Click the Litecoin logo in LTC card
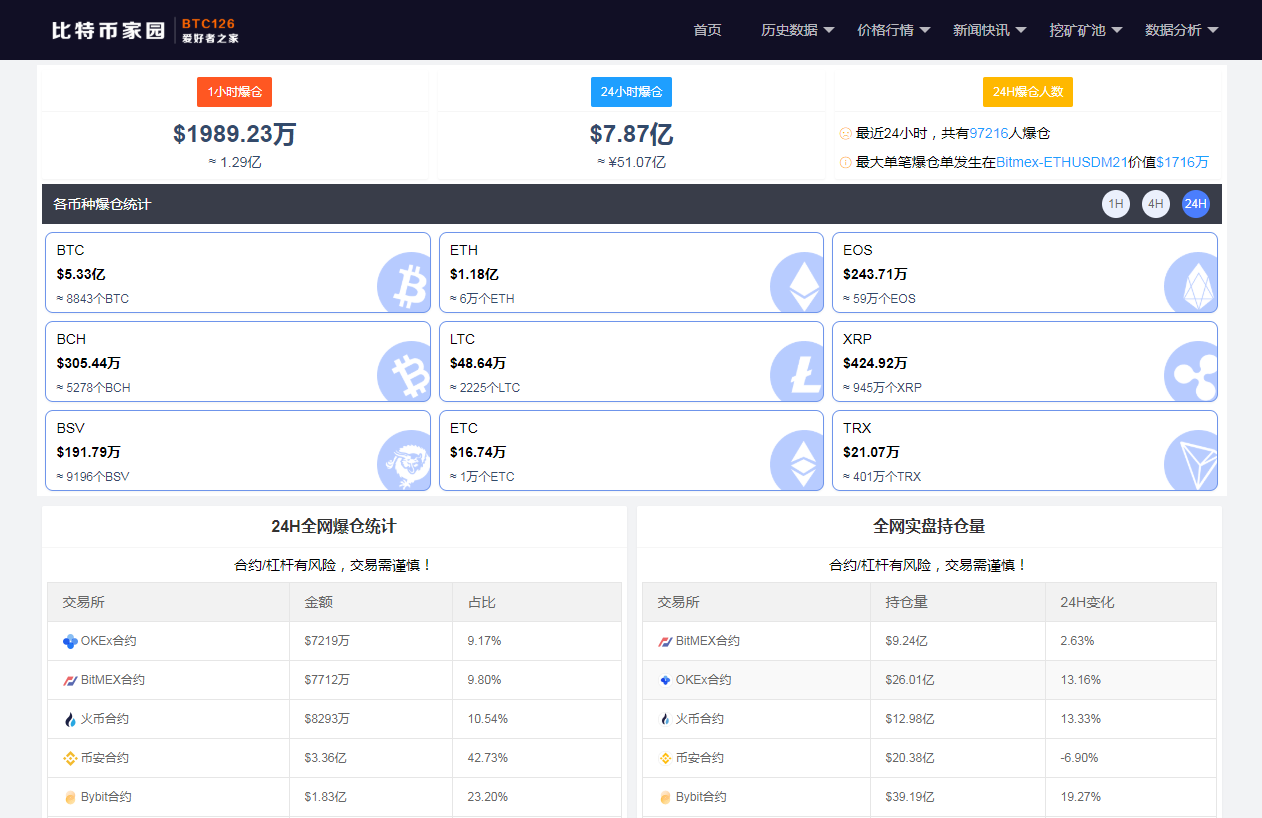Viewport: 1262px width, 818px height. tap(797, 373)
